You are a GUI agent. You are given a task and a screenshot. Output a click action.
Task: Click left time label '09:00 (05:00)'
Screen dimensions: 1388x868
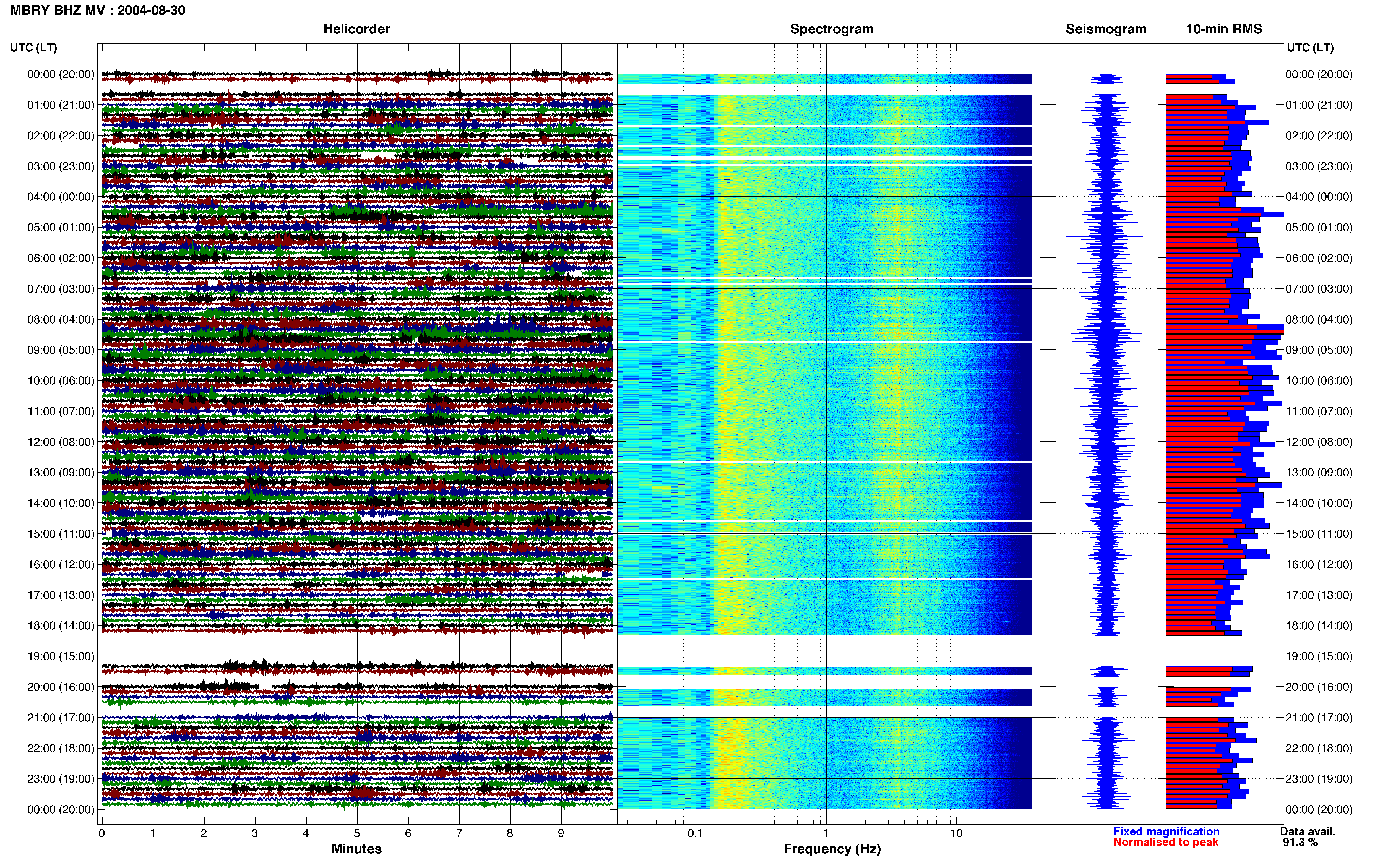[x=61, y=350]
